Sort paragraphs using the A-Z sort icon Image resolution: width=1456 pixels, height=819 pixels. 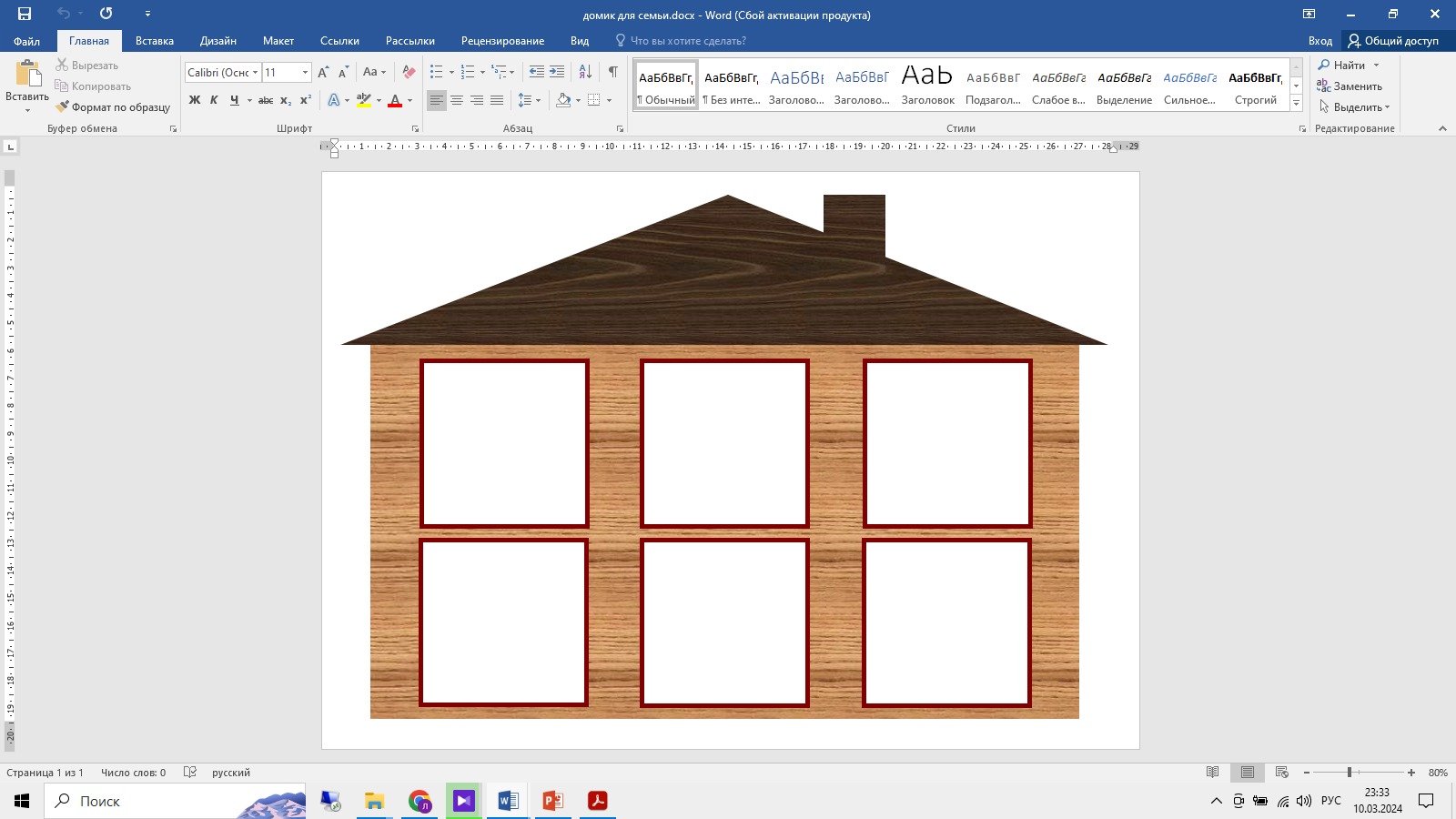(585, 72)
